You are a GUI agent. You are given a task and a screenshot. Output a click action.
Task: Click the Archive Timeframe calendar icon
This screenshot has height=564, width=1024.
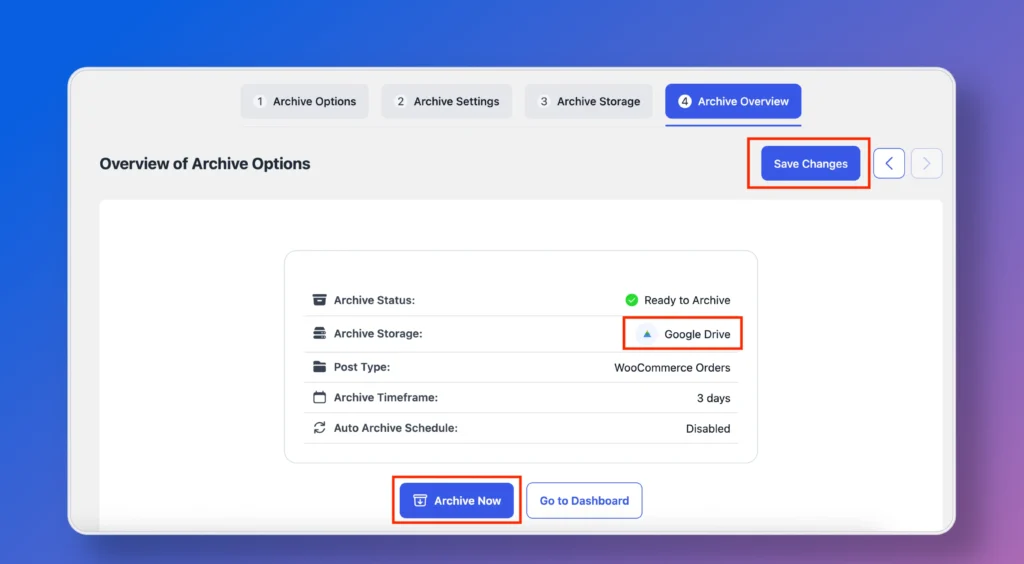pyautogui.click(x=319, y=397)
